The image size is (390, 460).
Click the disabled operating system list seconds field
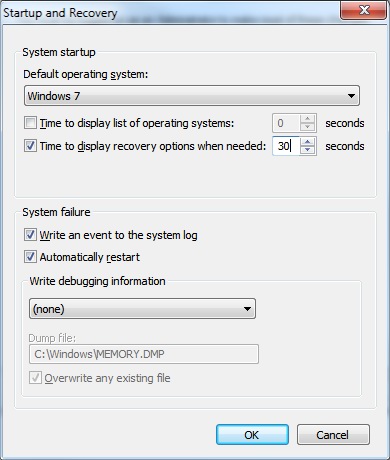click(286, 123)
